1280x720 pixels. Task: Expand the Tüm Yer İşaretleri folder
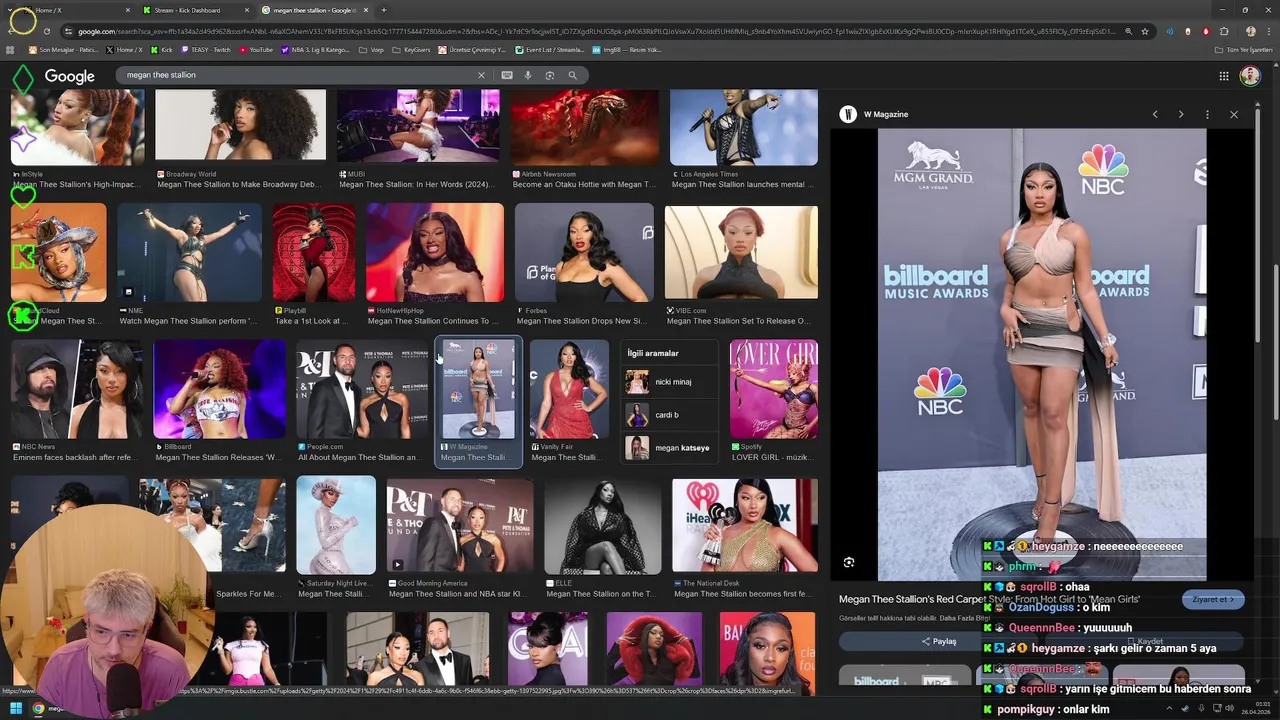point(1244,49)
